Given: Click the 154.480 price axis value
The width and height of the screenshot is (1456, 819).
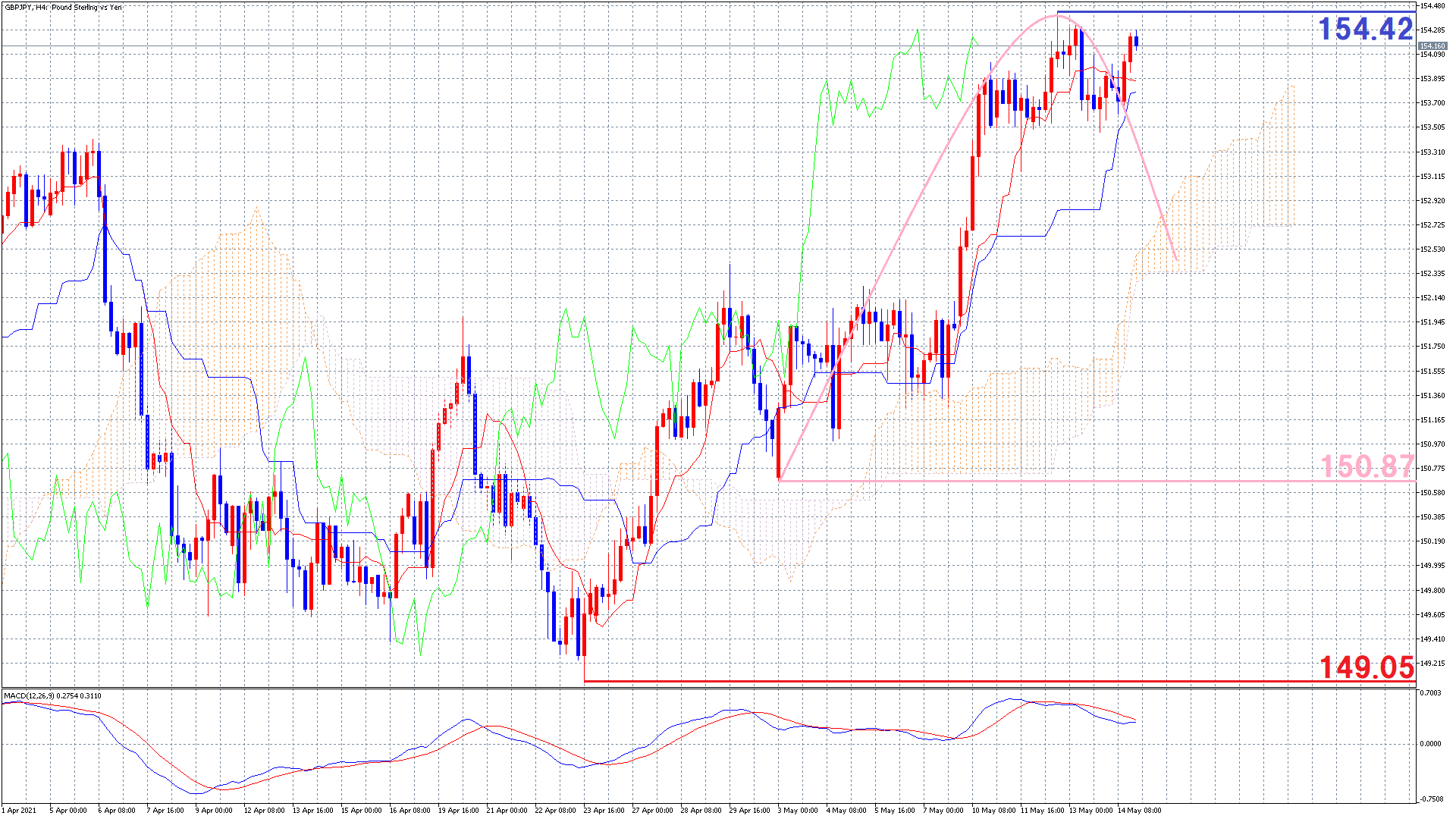Looking at the screenshot, I should (1432, 6).
